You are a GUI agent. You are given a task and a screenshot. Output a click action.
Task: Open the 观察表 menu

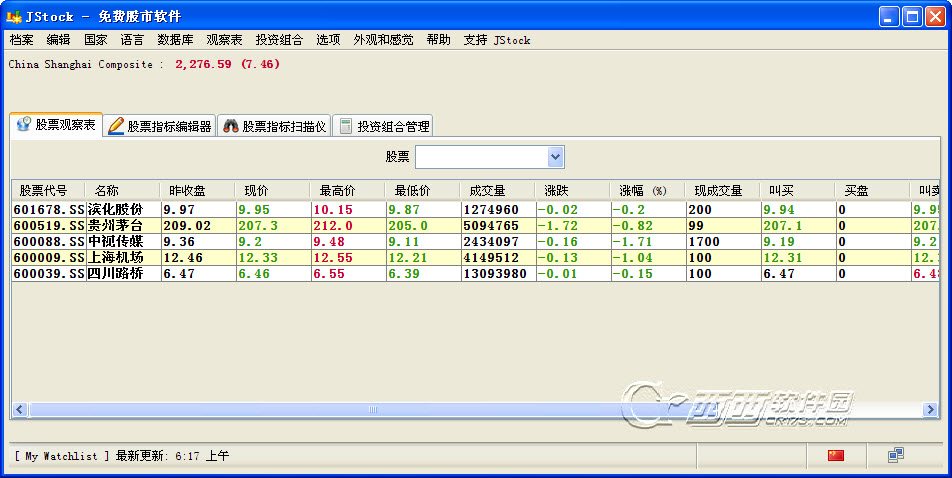click(x=224, y=40)
